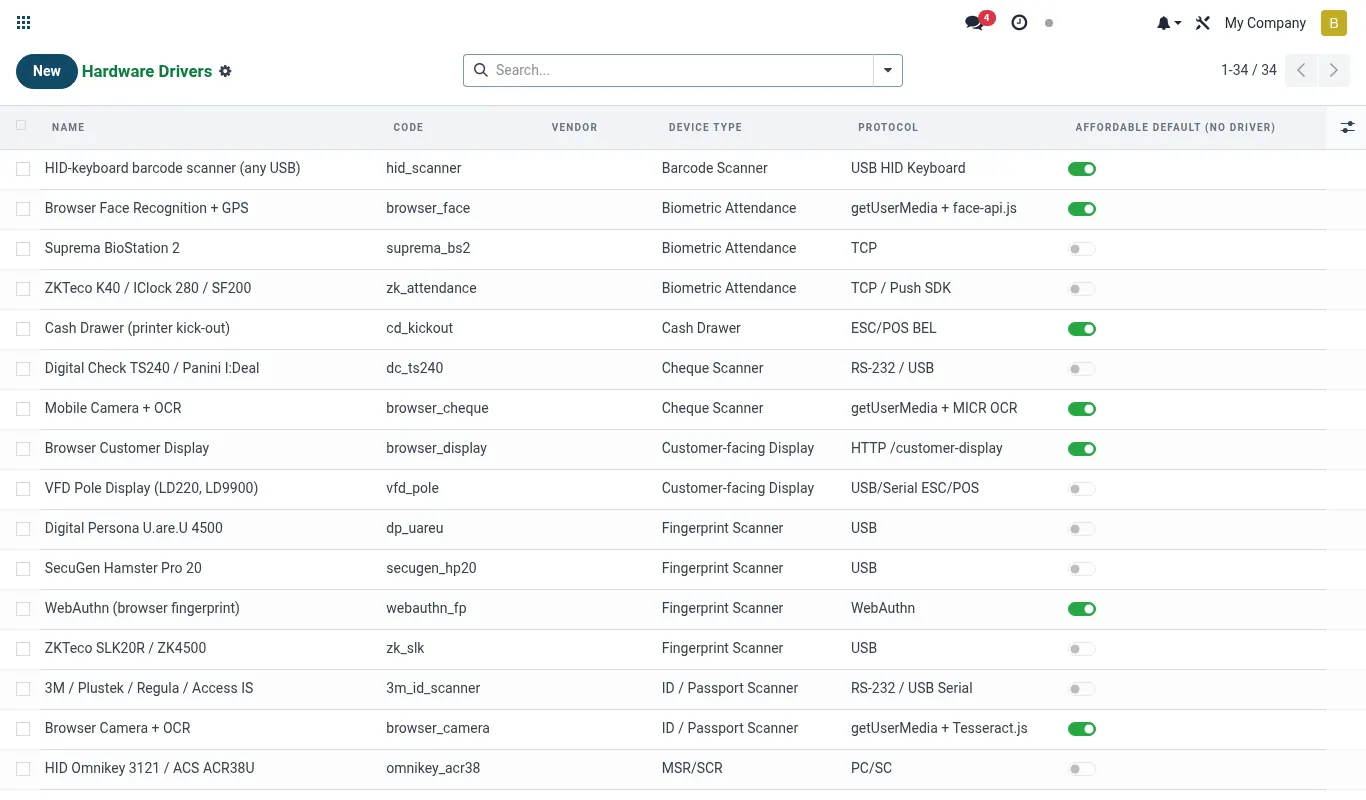Viewport: 1366px width, 800px height.
Task: Open the notifications bell menu
Action: point(1169,23)
